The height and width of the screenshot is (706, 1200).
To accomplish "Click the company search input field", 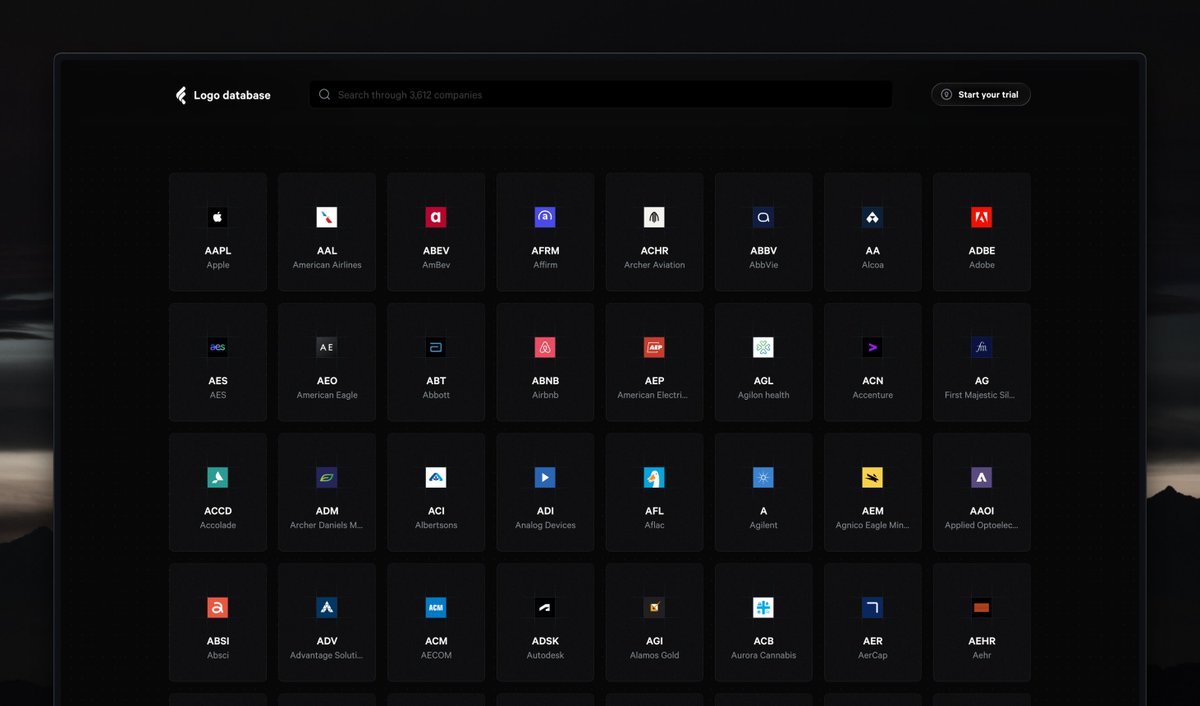I will 600,95.
